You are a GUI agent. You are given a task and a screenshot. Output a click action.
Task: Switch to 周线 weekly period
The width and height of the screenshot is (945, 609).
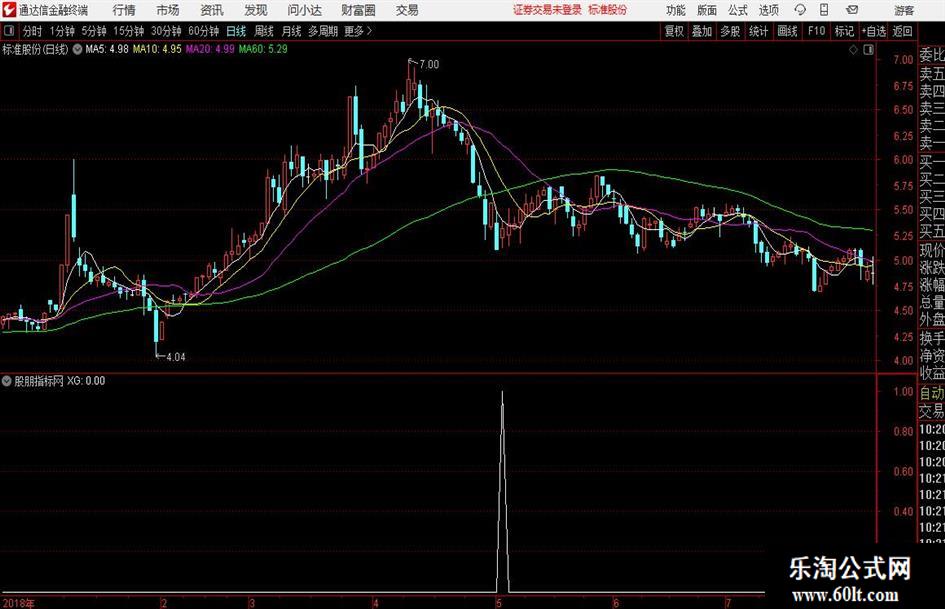coord(264,31)
